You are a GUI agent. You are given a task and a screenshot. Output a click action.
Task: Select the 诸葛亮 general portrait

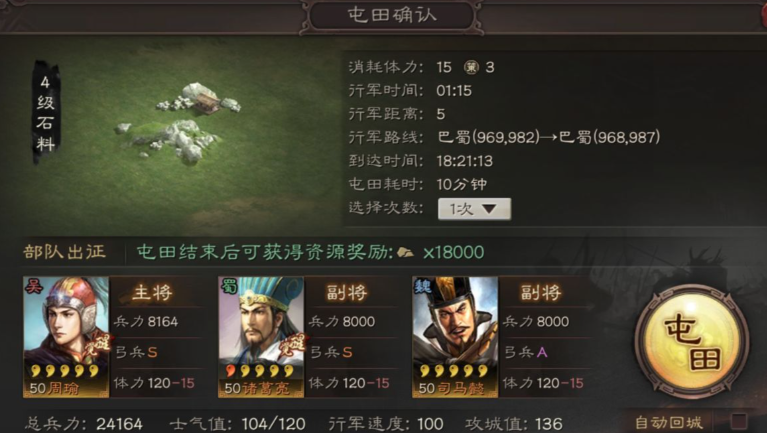click(x=261, y=337)
